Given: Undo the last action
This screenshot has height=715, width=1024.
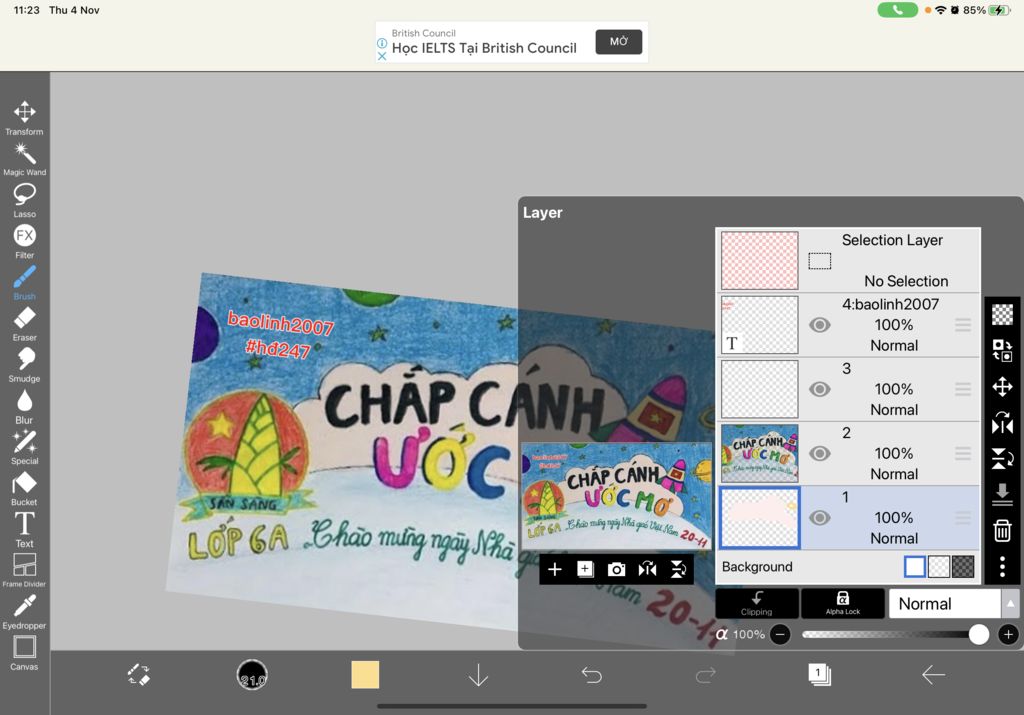Looking at the screenshot, I should click(592, 675).
